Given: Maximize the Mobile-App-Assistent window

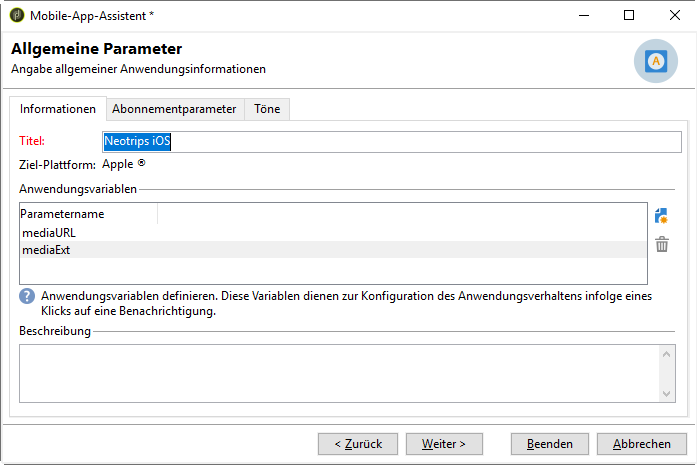Looking at the screenshot, I should click(629, 16).
